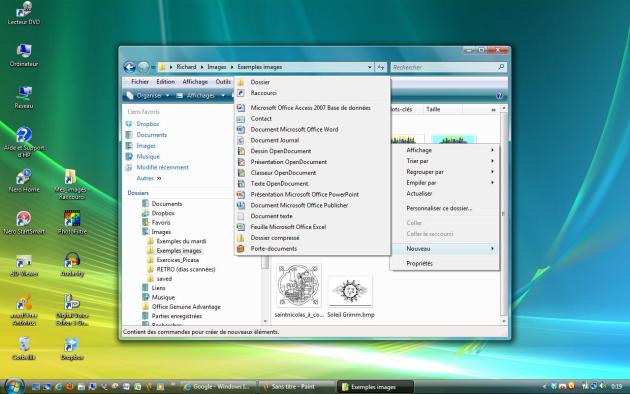The height and width of the screenshot is (394, 630).
Task: Open the Edition menu
Action: click(166, 82)
